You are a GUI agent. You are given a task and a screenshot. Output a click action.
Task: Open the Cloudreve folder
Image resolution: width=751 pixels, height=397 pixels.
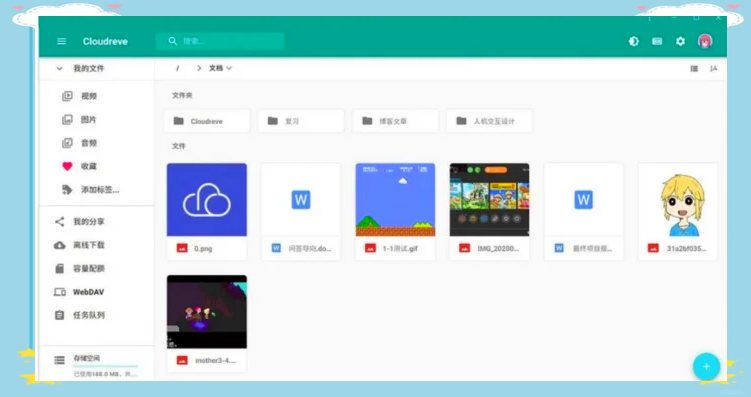207,121
